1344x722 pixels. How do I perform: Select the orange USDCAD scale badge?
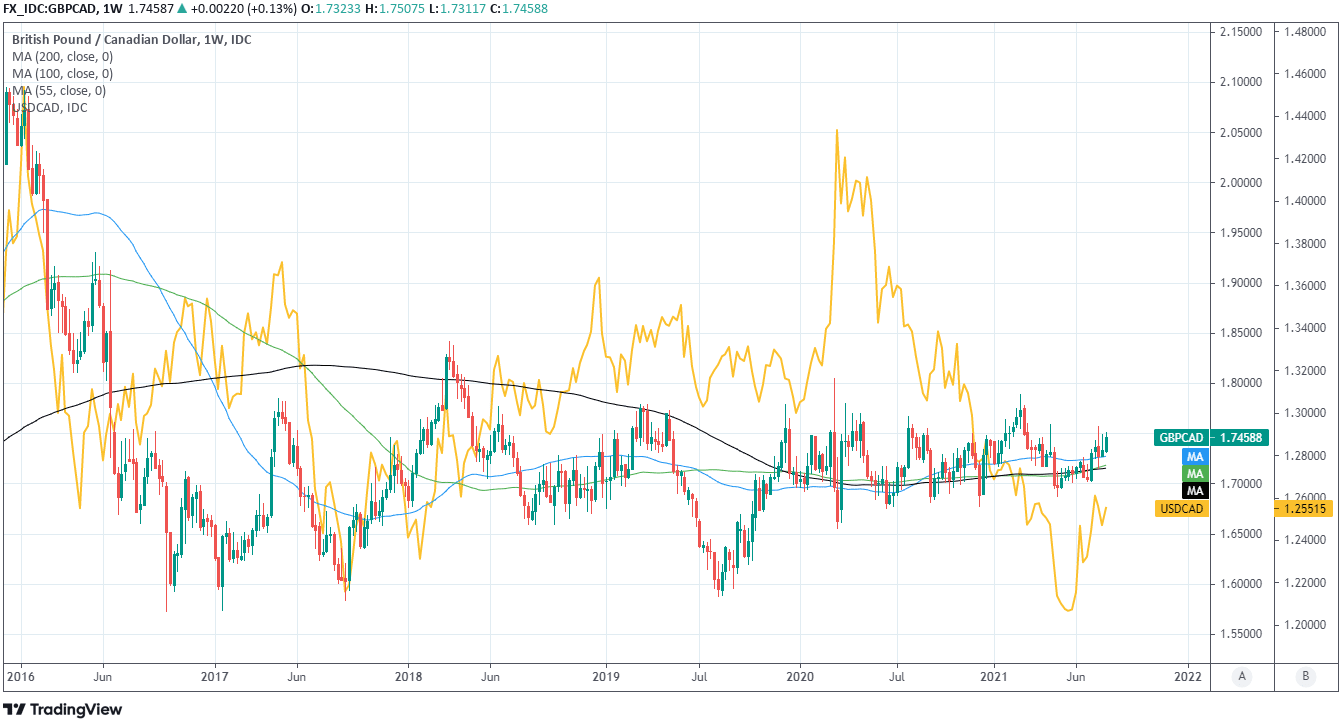(x=1182, y=509)
